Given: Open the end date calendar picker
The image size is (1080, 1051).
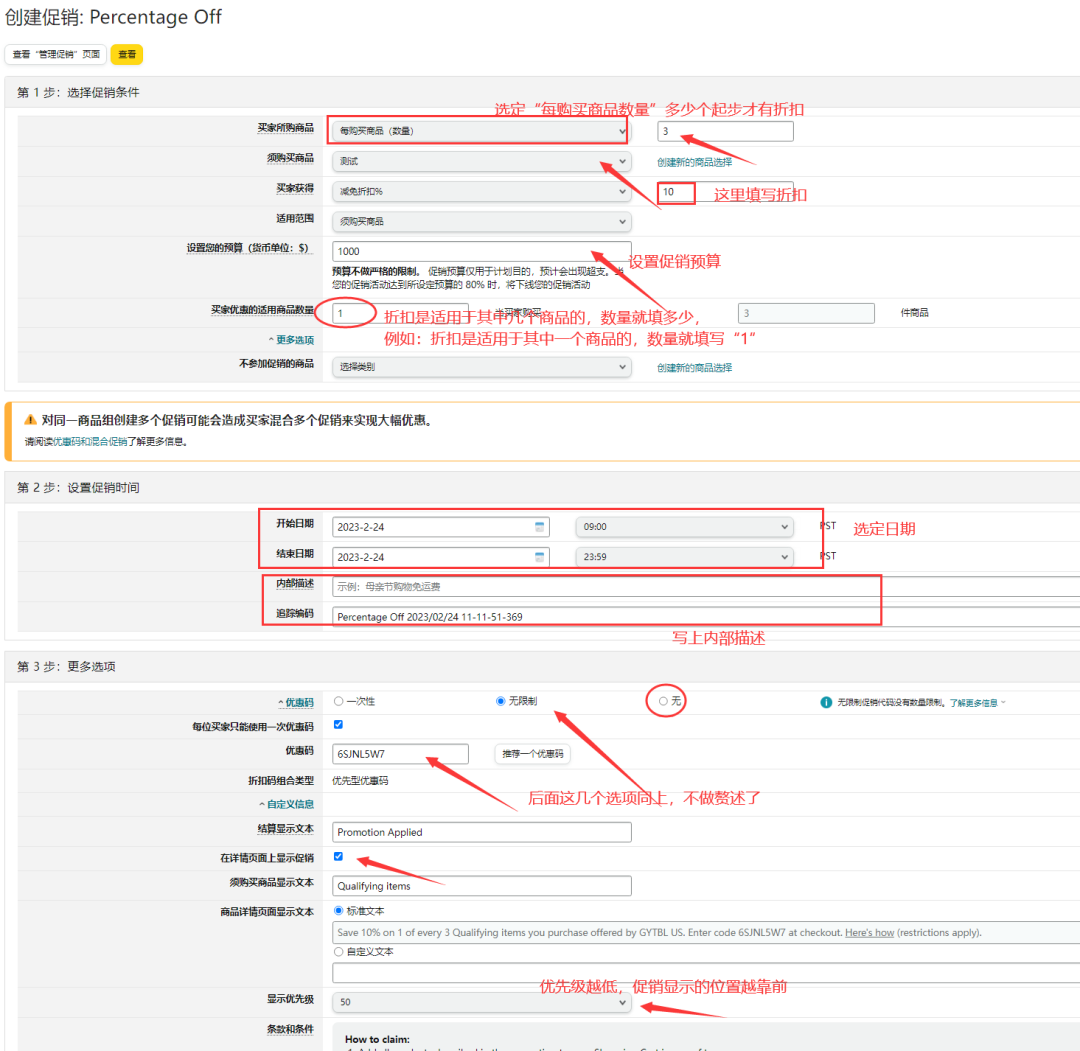Looking at the screenshot, I should coord(540,557).
